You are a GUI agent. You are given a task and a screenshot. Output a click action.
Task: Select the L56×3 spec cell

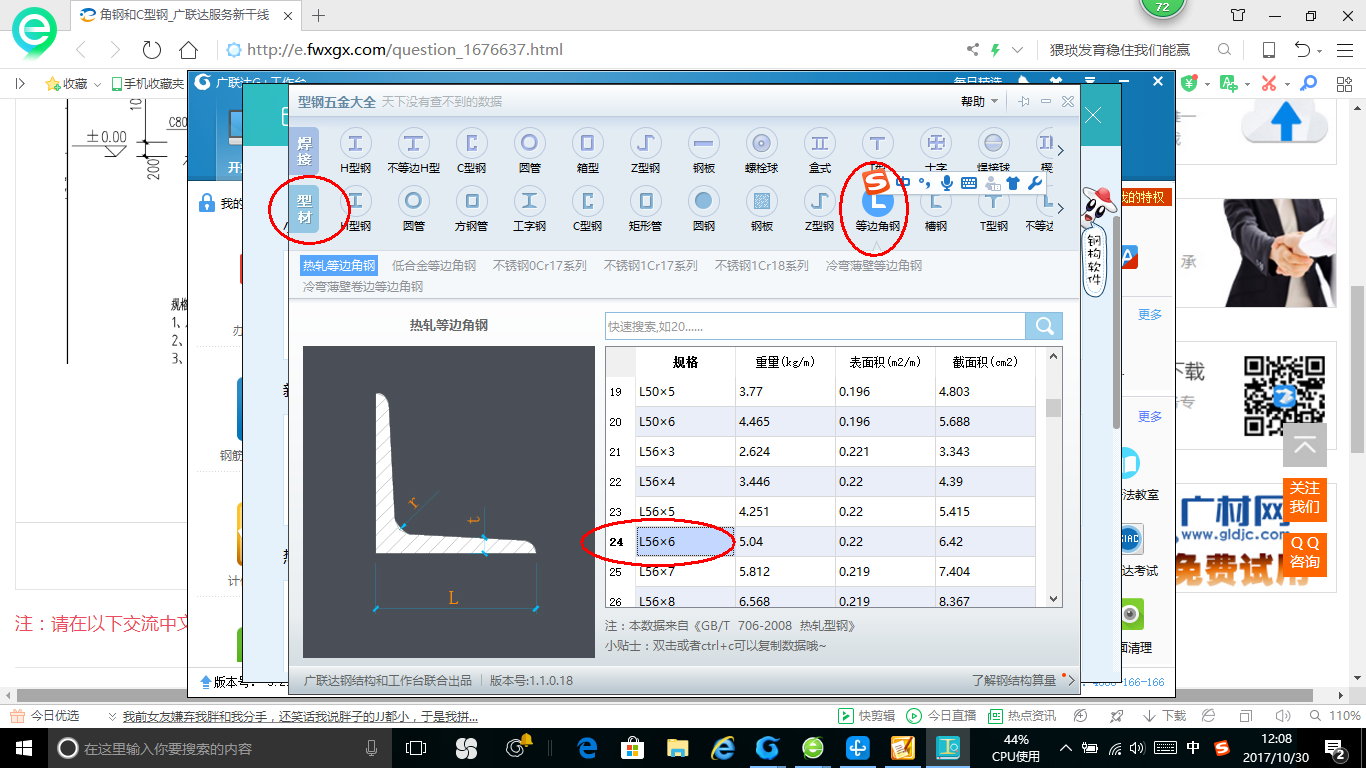685,452
